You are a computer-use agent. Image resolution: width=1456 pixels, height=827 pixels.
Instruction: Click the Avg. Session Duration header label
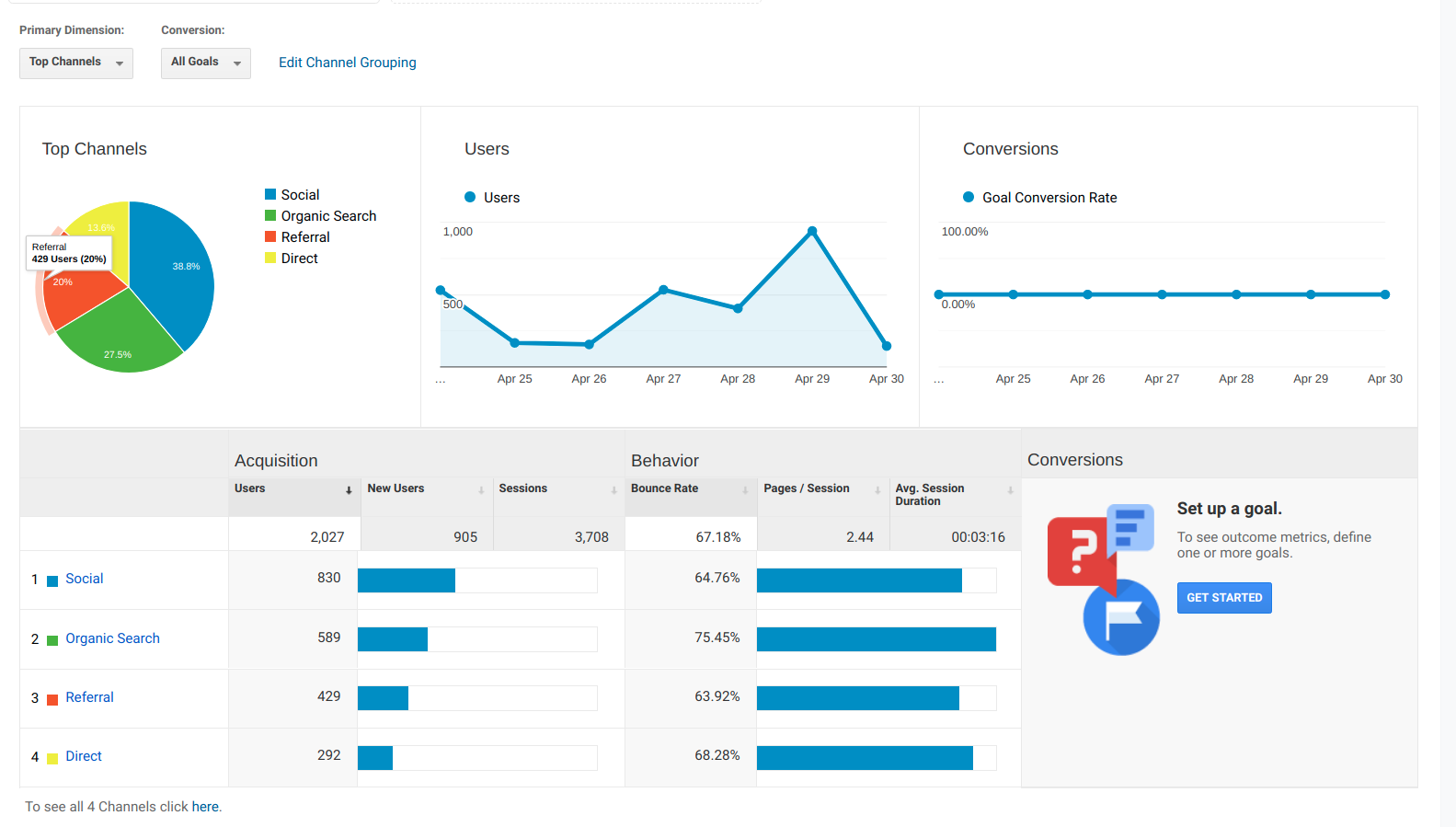[930, 495]
